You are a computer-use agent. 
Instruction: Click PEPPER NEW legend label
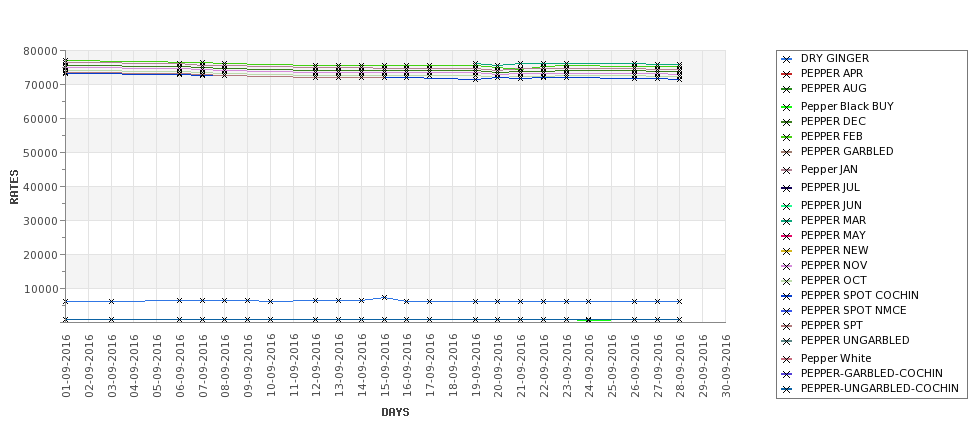pos(834,250)
